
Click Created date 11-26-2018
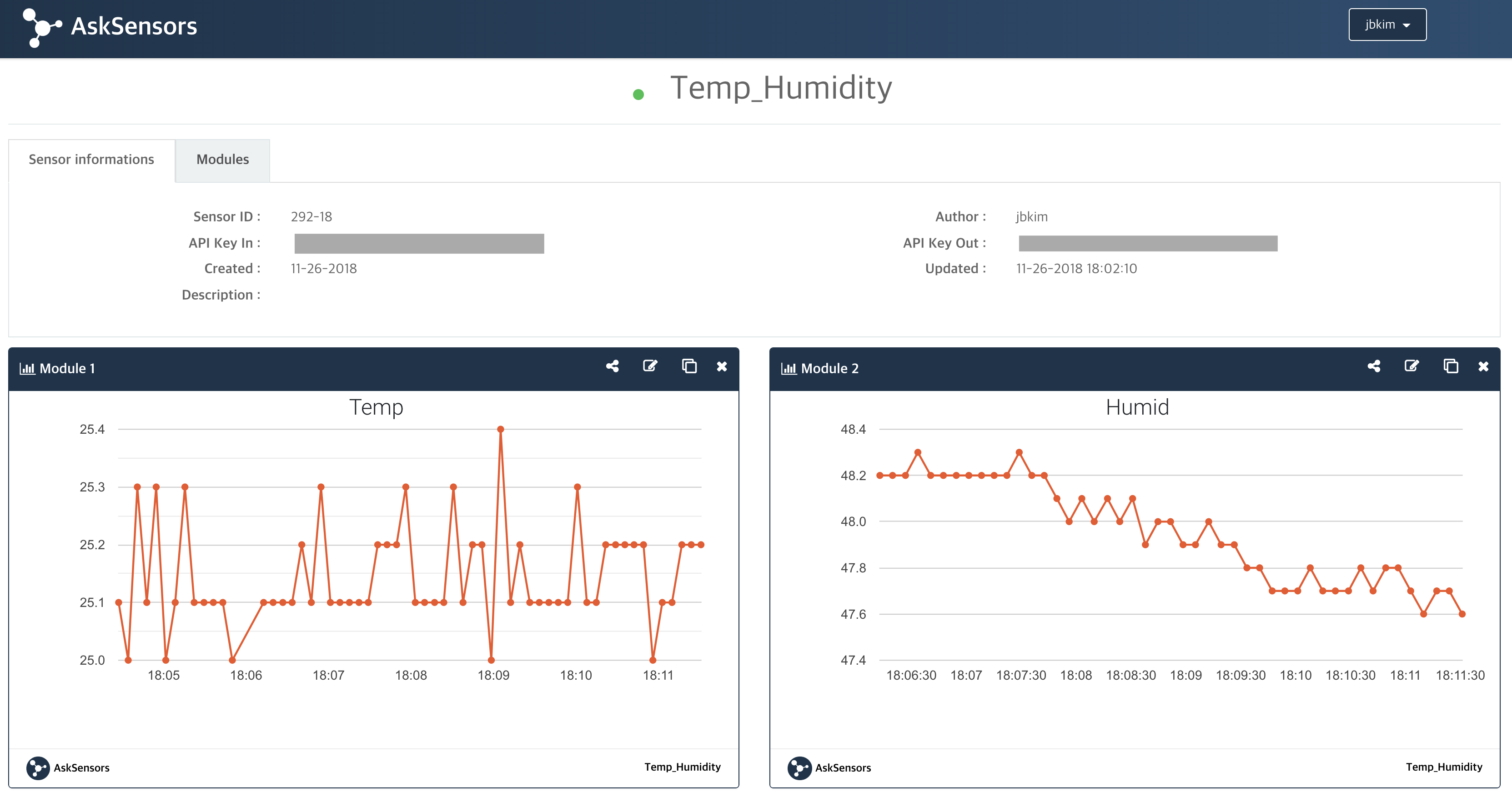coord(324,269)
